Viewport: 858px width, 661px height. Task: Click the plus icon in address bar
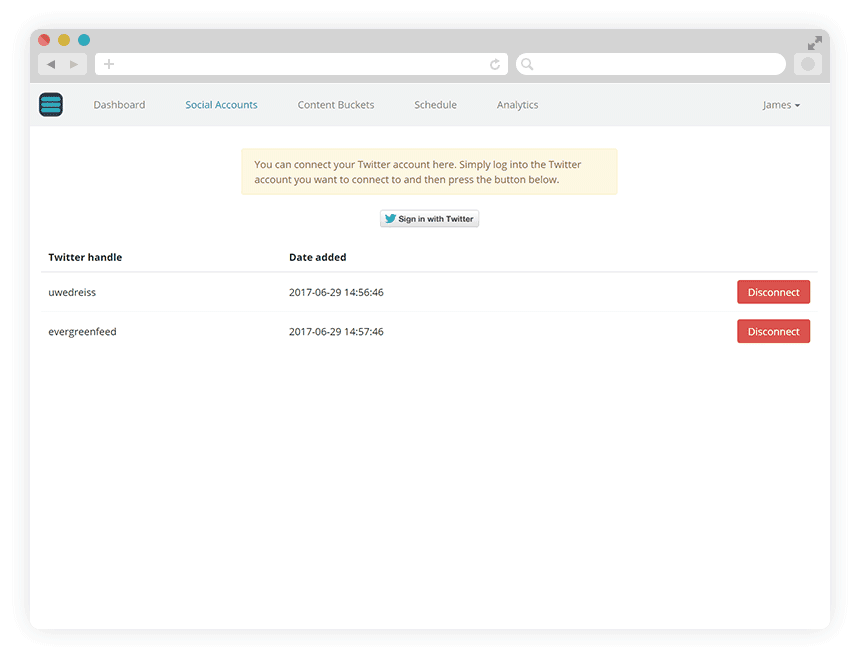tap(109, 64)
